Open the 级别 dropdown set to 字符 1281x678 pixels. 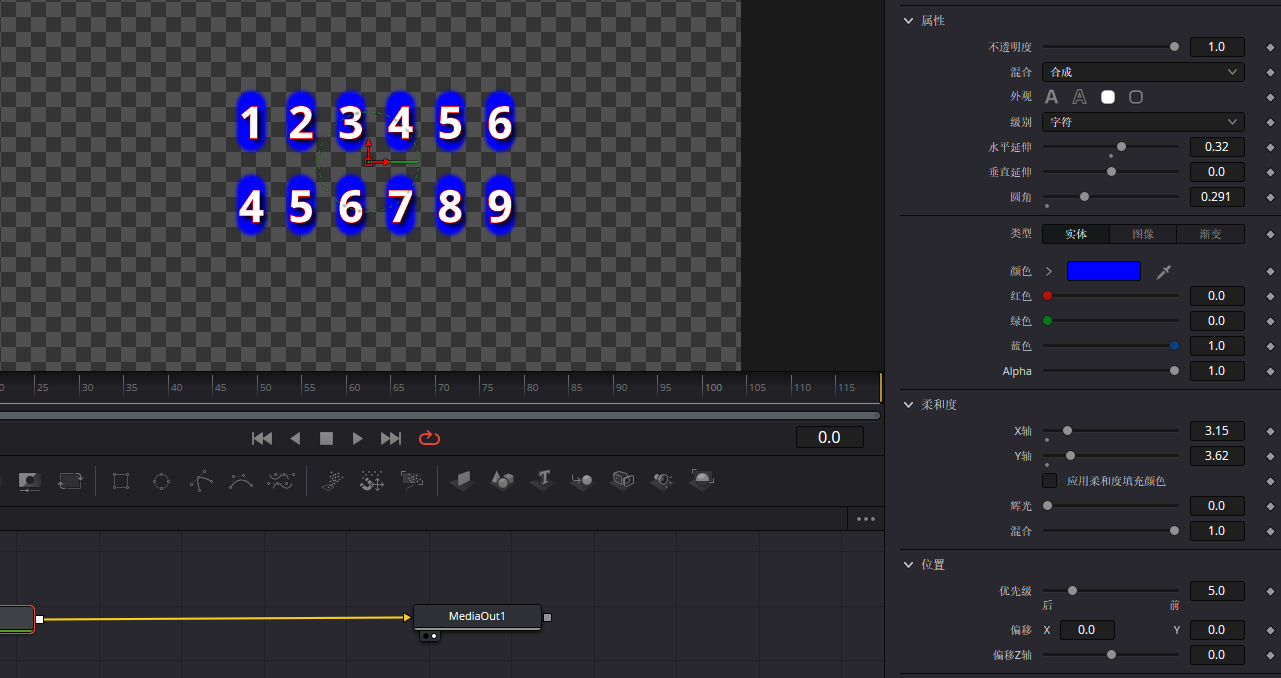1143,122
